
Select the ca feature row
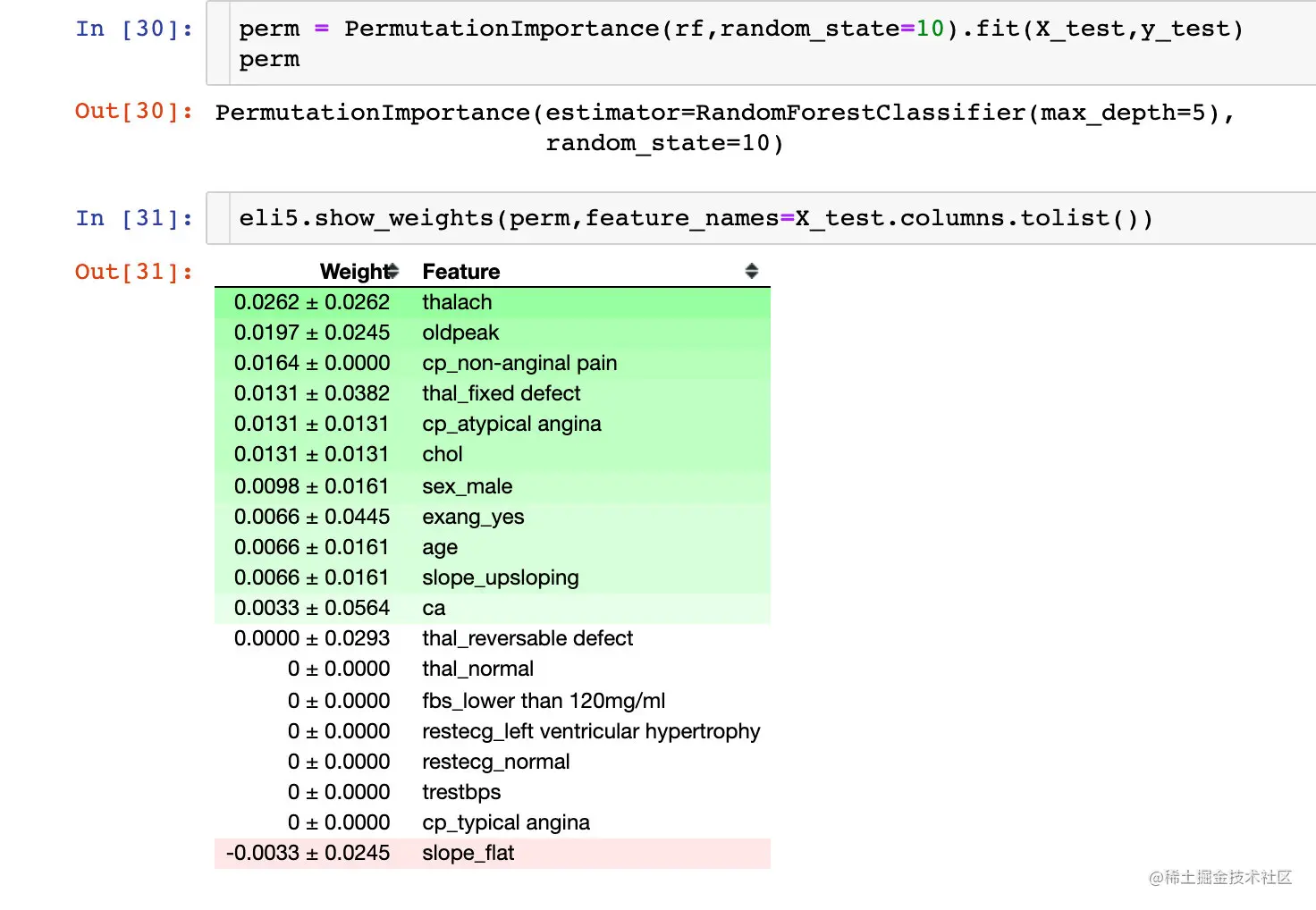[493, 608]
